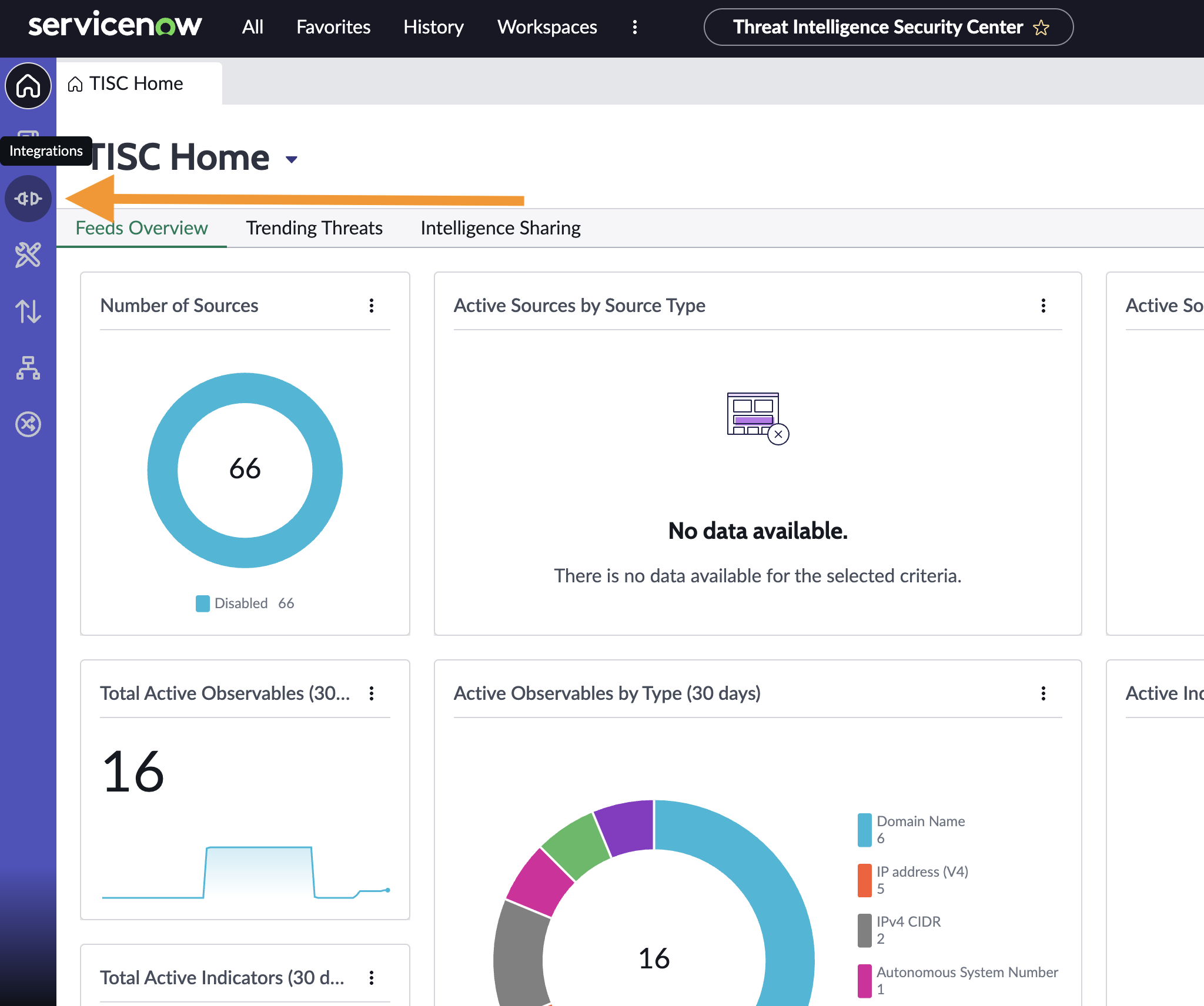
Task: Click the Home icon in sidebar
Action: [x=28, y=86]
